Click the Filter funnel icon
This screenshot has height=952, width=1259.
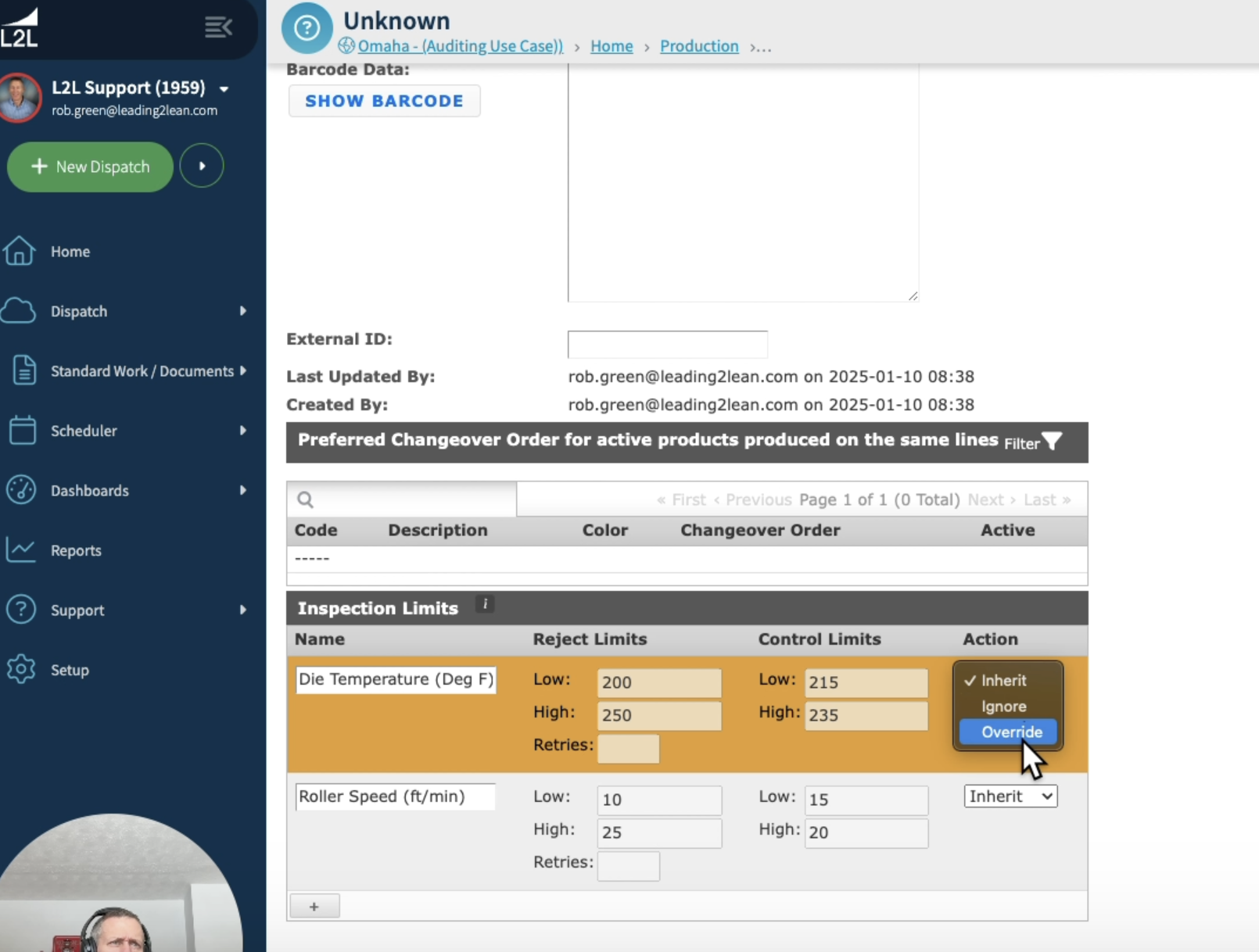[x=1053, y=442]
